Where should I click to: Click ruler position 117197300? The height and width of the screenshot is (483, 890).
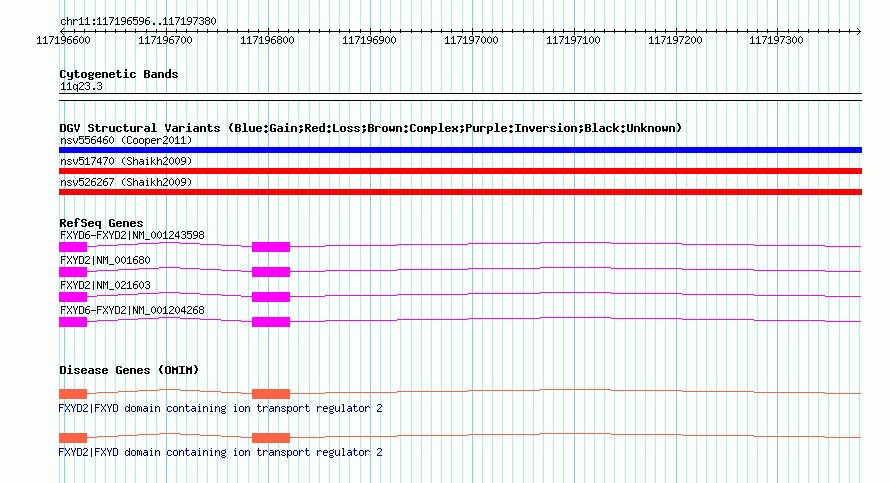click(776, 40)
